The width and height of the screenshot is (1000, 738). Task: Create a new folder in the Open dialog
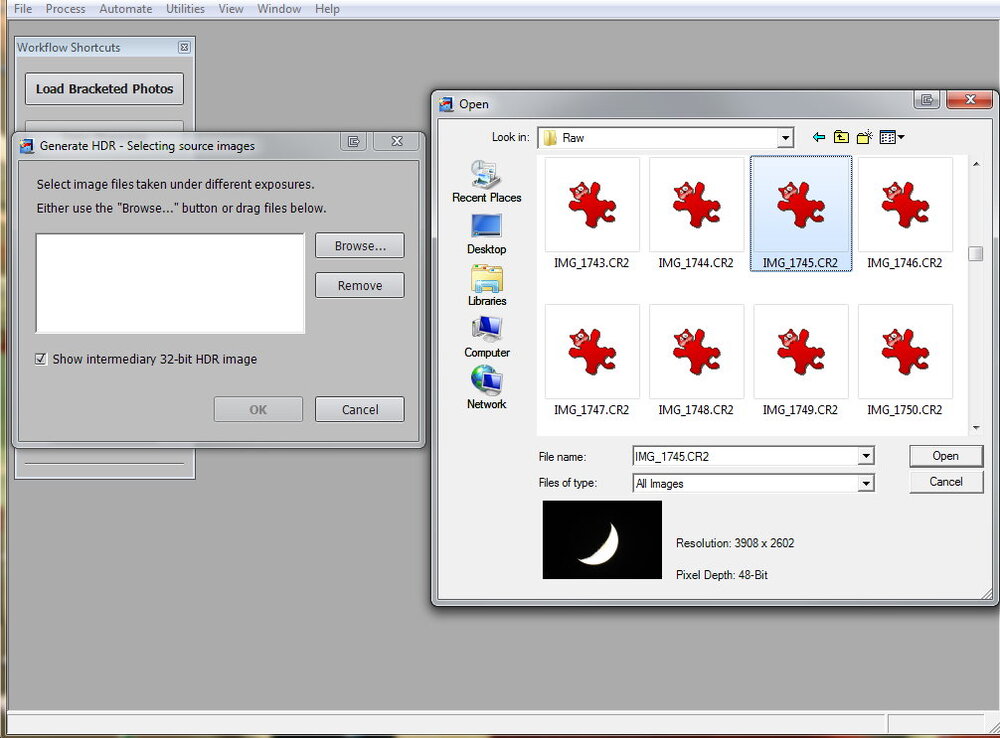(864, 137)
